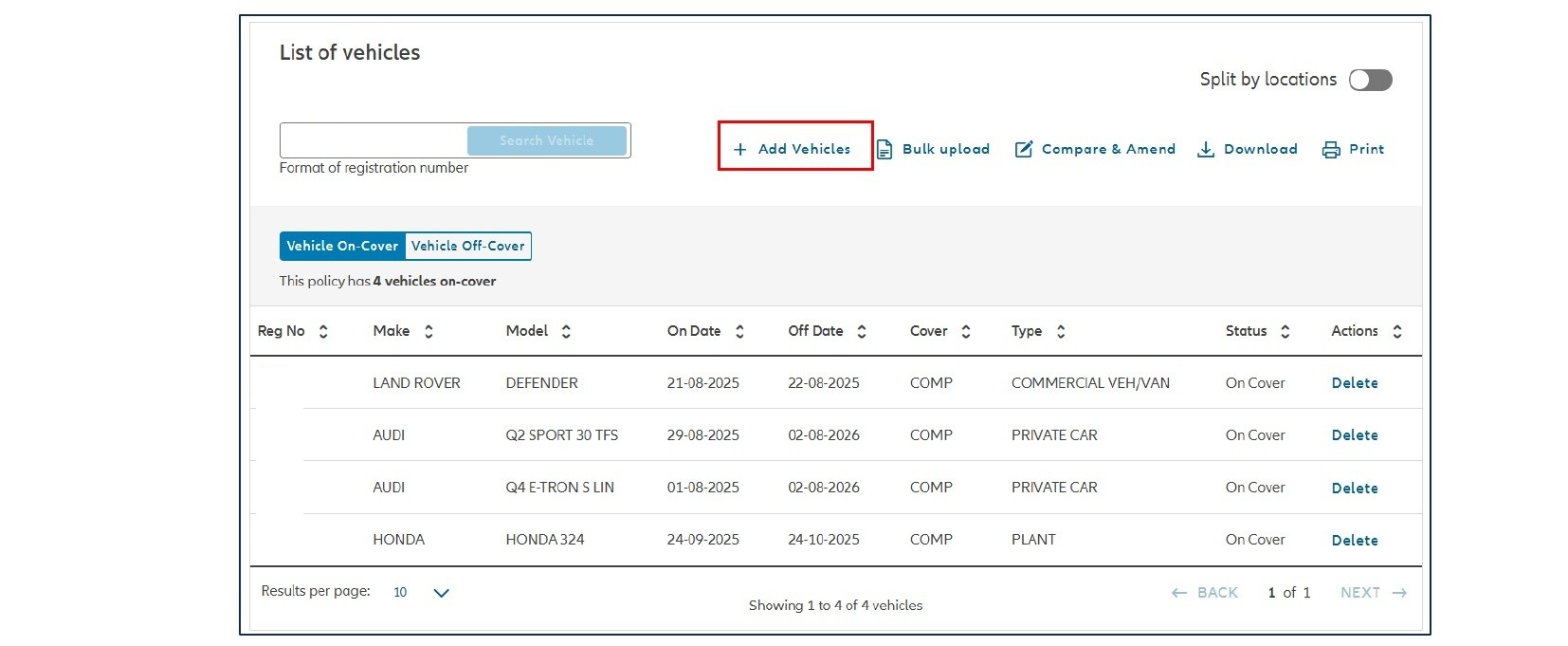Viewport: 1568px width, 646px height.
Task: Sort table by Type column arrows
Action: (1061, 331)
